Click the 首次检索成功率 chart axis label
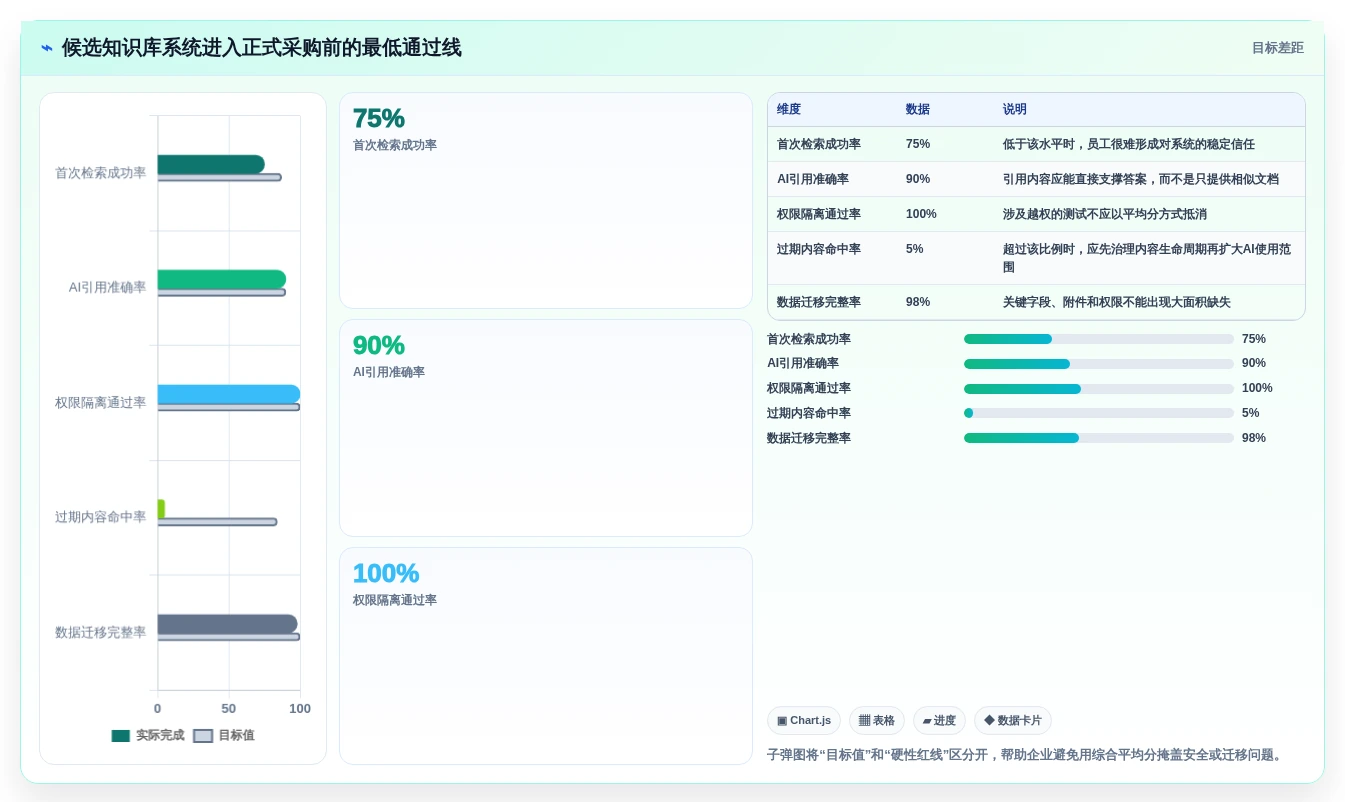The width and height of the screenshot is (1345, 802). pos(100,173)
